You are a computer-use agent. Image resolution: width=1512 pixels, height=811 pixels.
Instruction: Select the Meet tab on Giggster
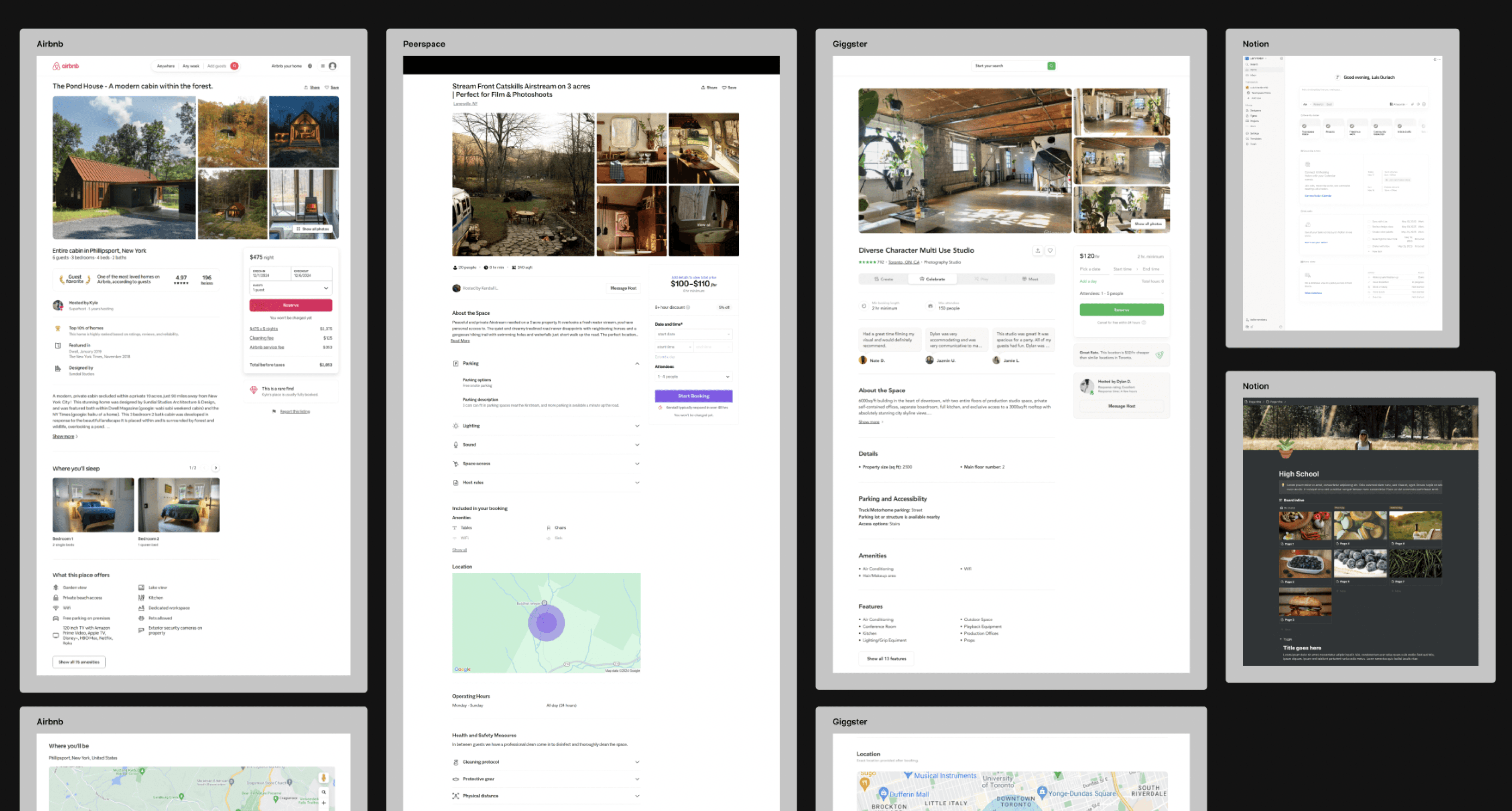[x=1030, y=279]
